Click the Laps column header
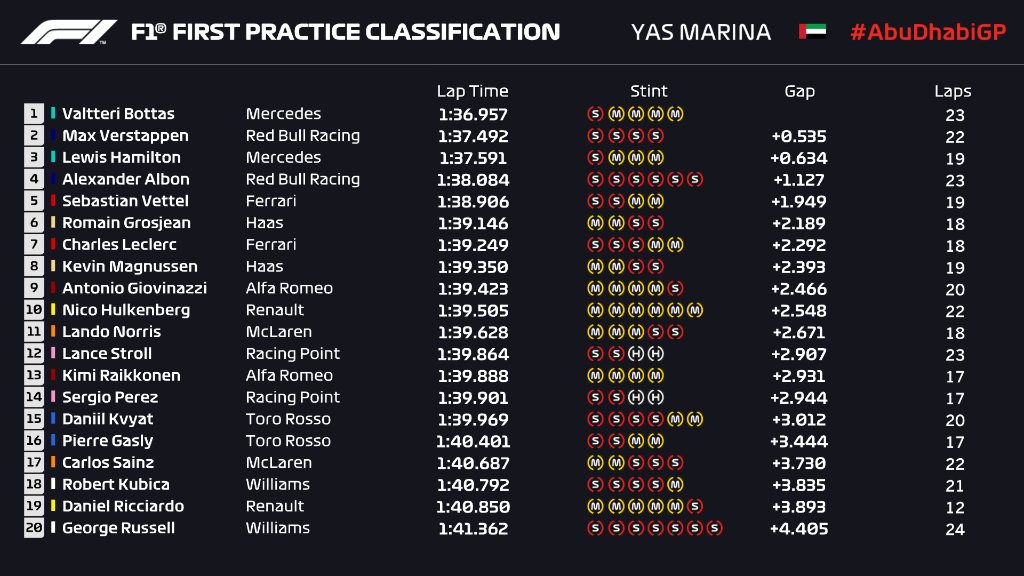 point(953,91)
